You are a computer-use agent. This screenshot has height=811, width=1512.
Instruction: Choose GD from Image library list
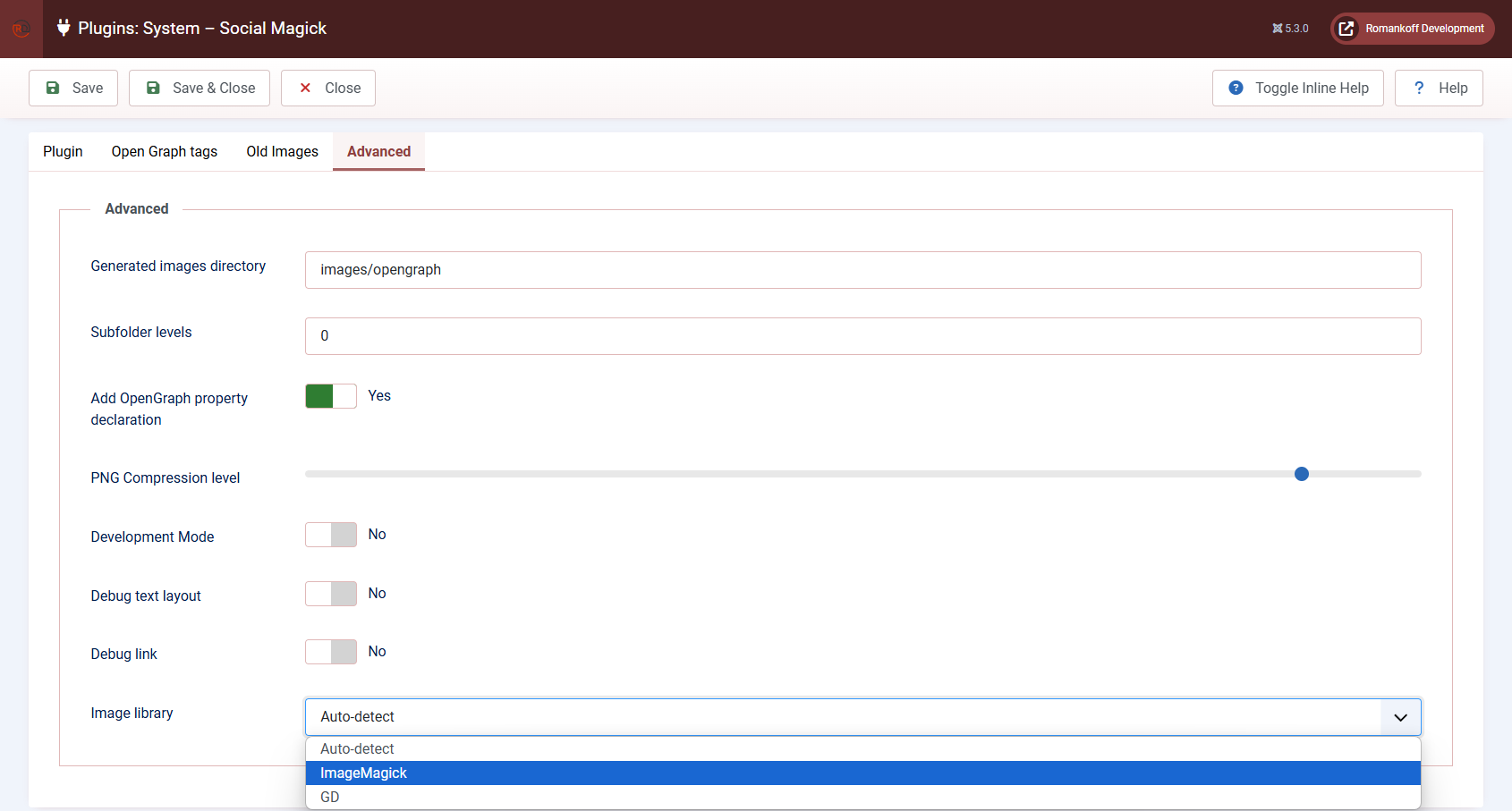(863, 798)
